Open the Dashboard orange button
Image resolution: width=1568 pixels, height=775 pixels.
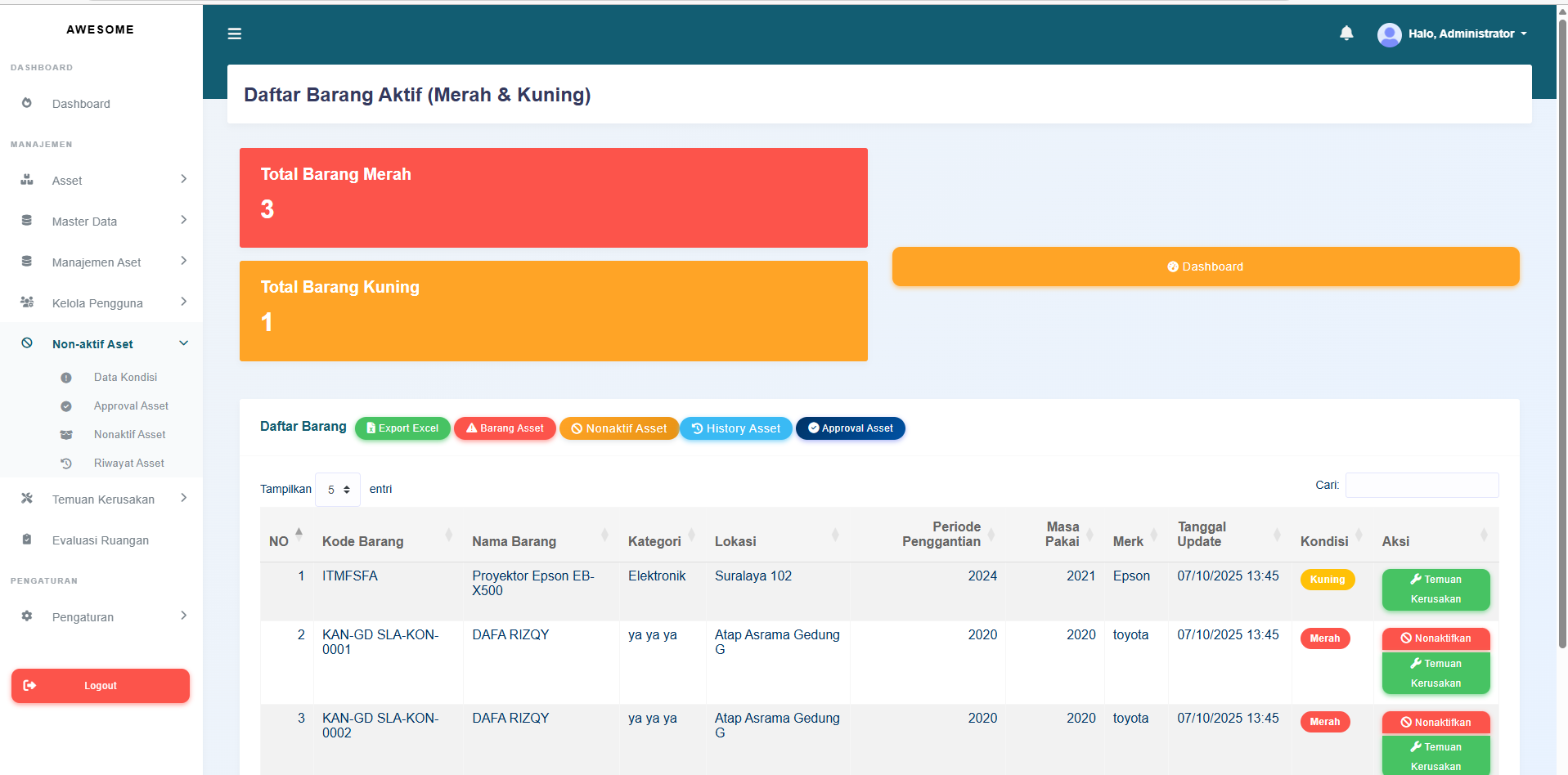tap(1205, 267)
